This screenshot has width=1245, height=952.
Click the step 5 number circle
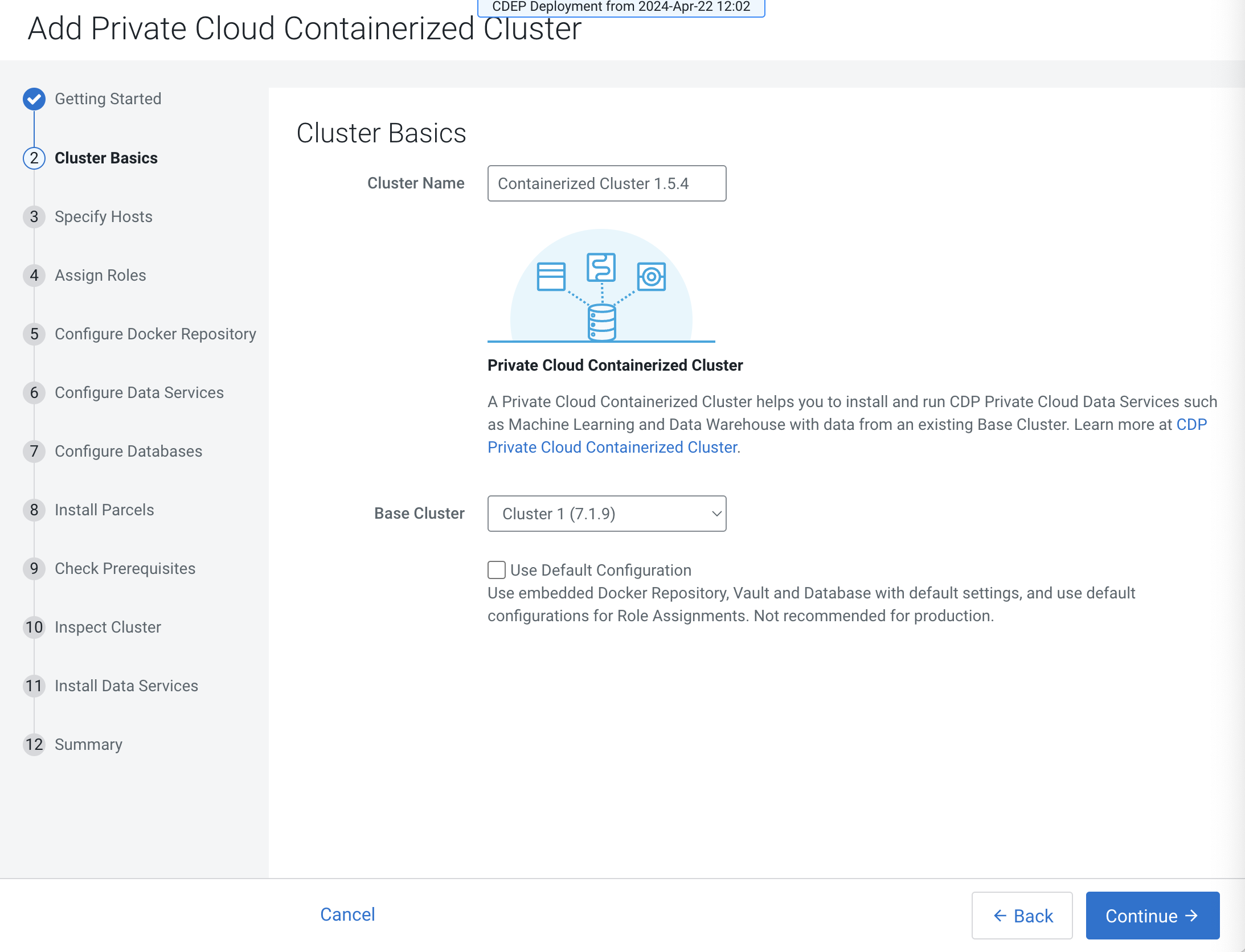point(34,334)
